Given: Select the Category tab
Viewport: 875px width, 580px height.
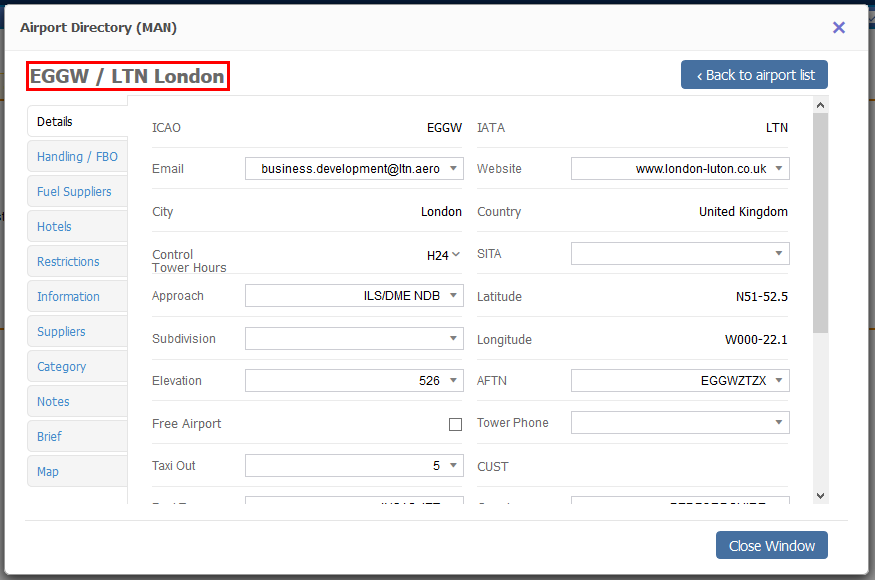Looking at the screenshot, I should click(77, 367).
